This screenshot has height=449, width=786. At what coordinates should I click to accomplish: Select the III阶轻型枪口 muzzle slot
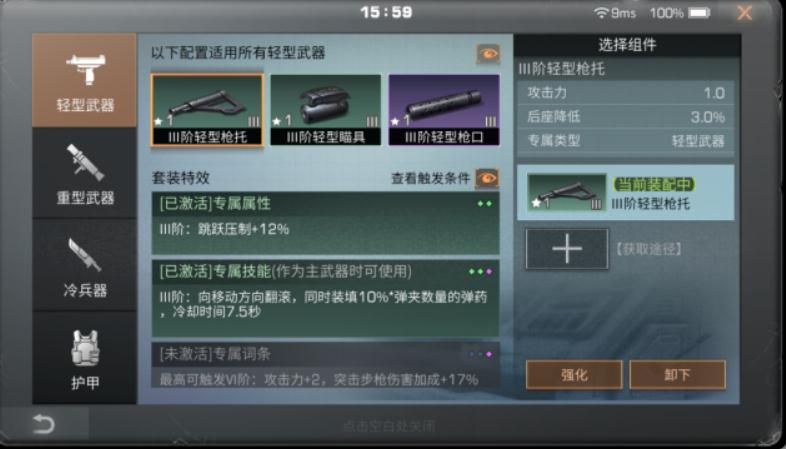pos(444,110)
